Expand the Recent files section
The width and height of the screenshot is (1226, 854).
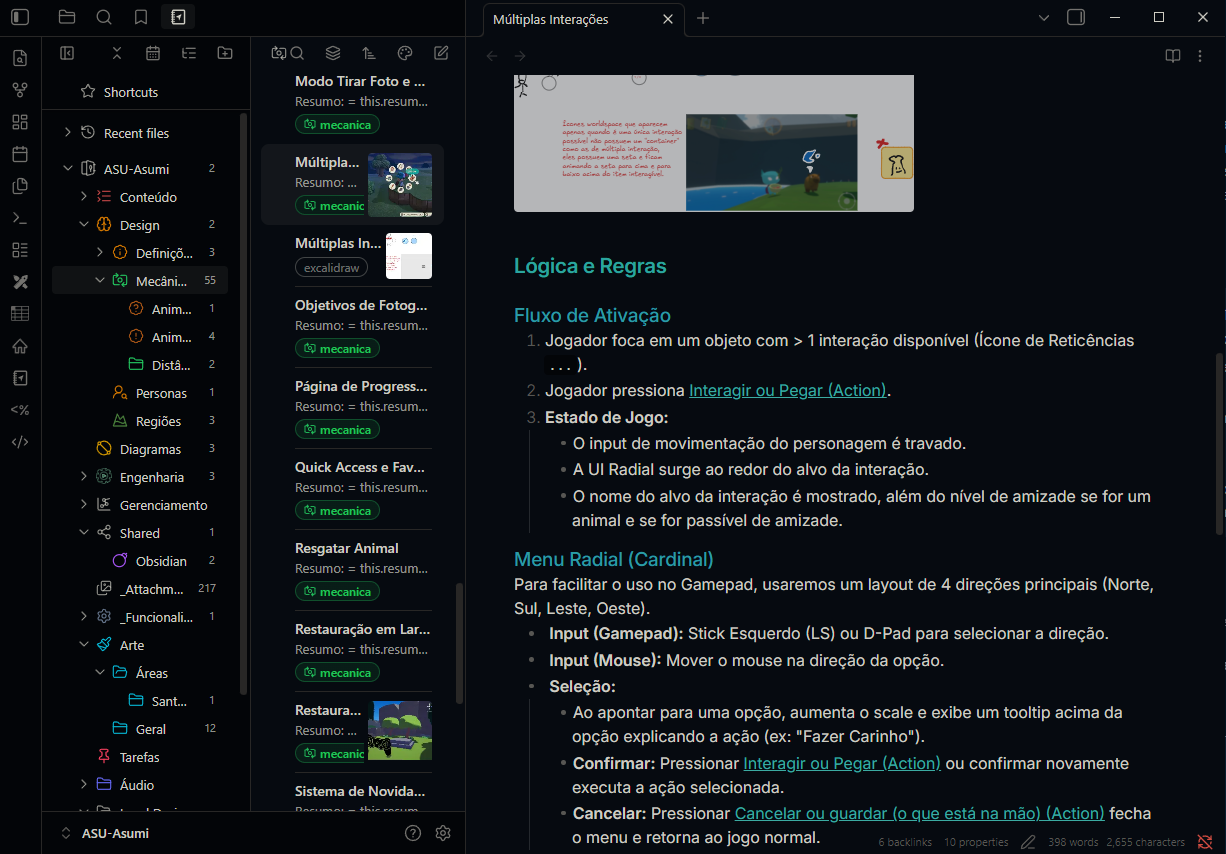[x=68, y=132]
